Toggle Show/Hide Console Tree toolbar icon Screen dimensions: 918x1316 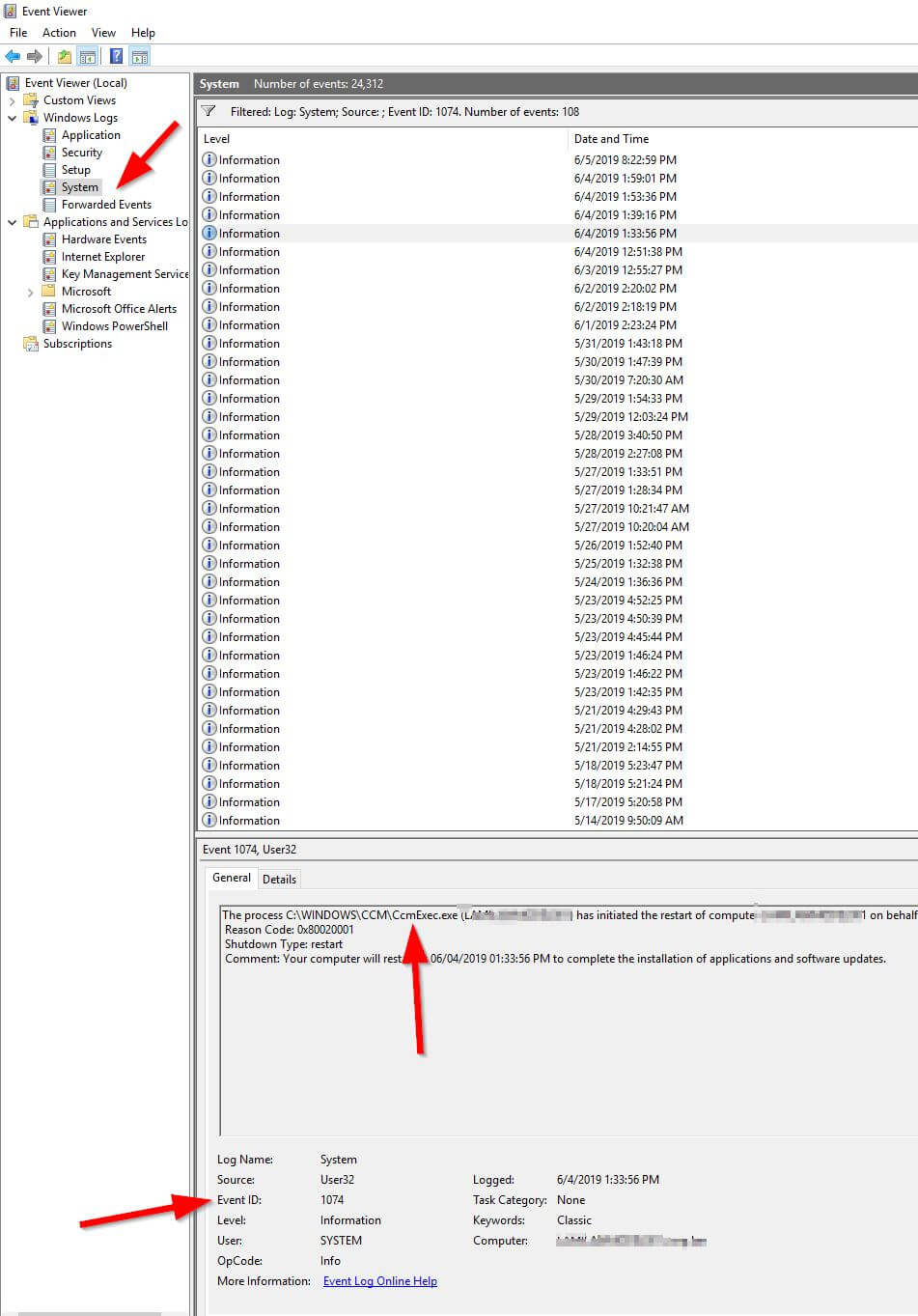tap(88, 57)
